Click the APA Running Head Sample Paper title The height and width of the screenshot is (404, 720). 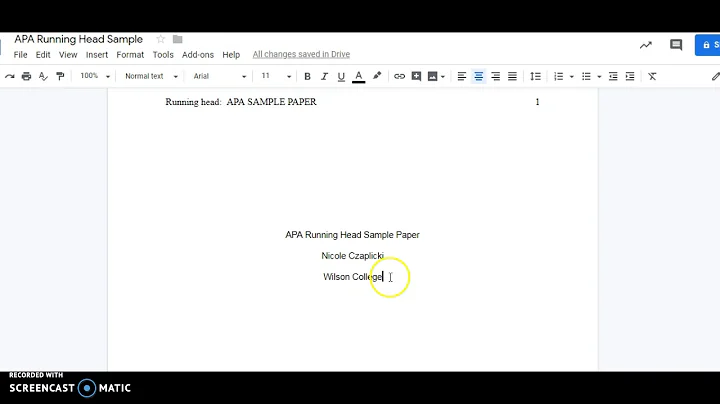[352, 235]
